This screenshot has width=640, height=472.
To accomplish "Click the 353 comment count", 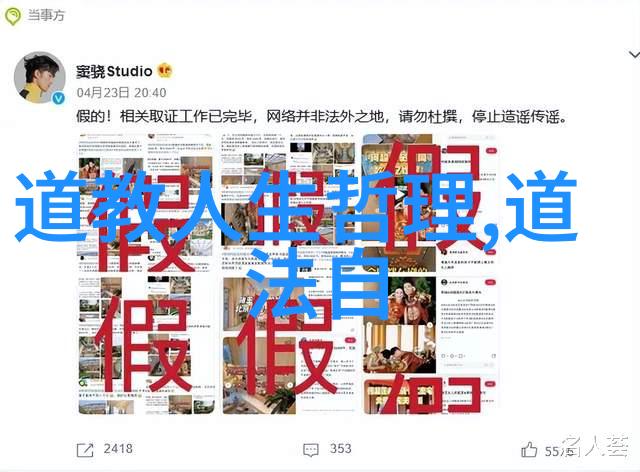I will (340, 449).
